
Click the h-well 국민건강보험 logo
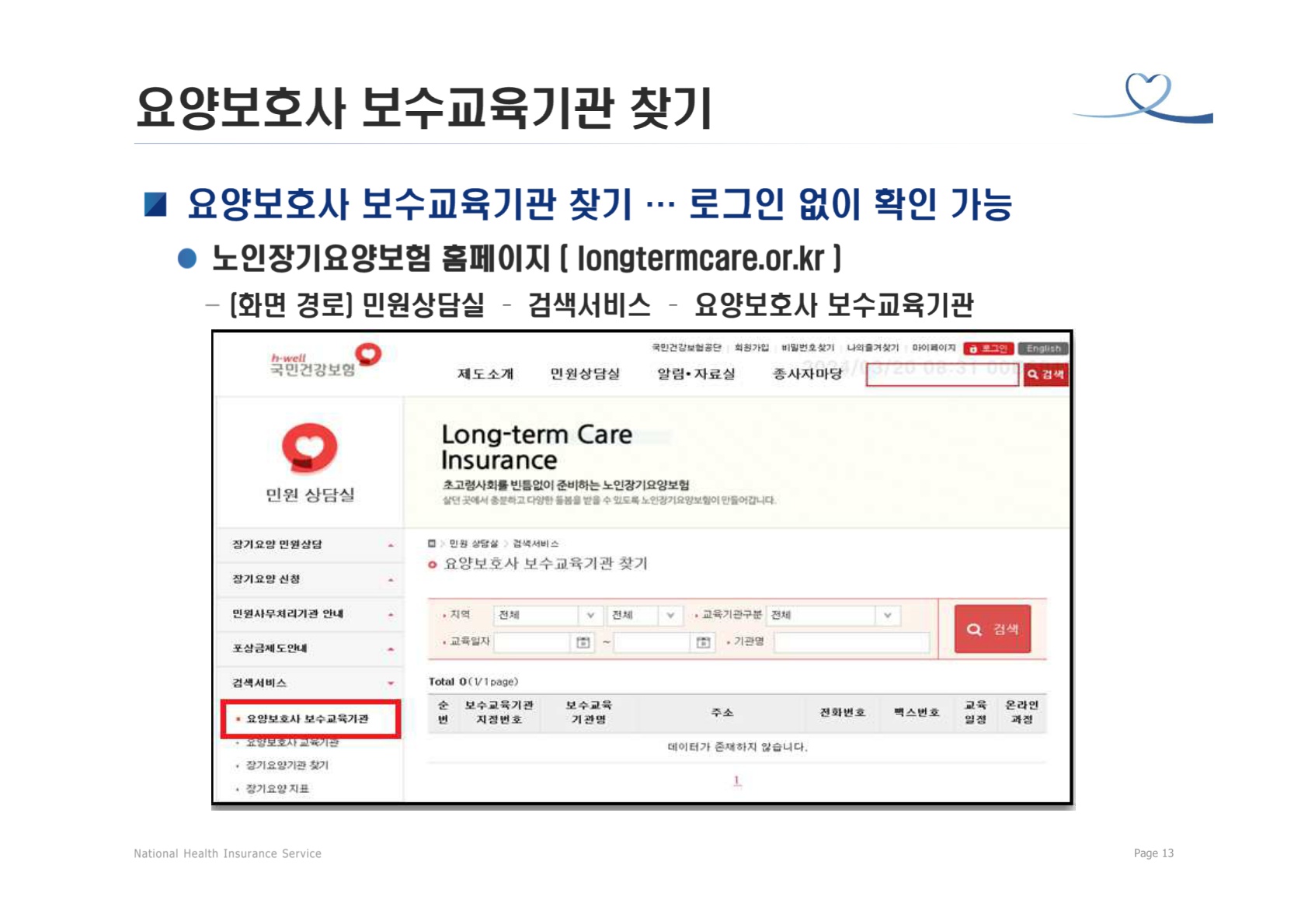coord(325,362)
